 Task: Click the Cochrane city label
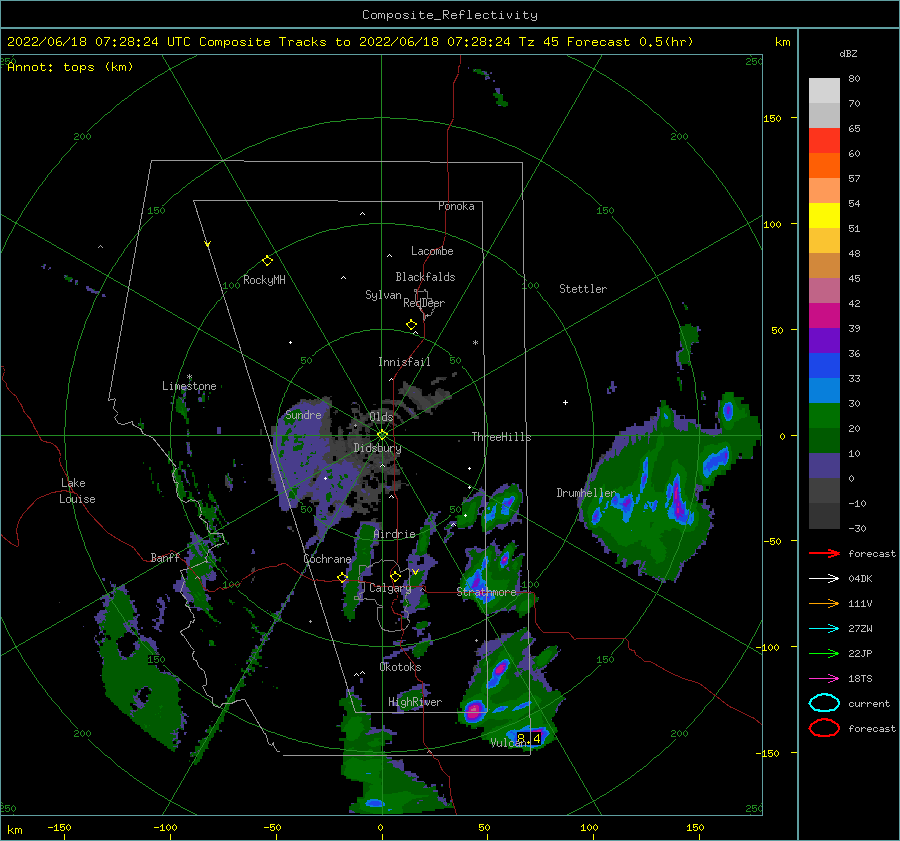pyautogui.click(x=327, y=559)
